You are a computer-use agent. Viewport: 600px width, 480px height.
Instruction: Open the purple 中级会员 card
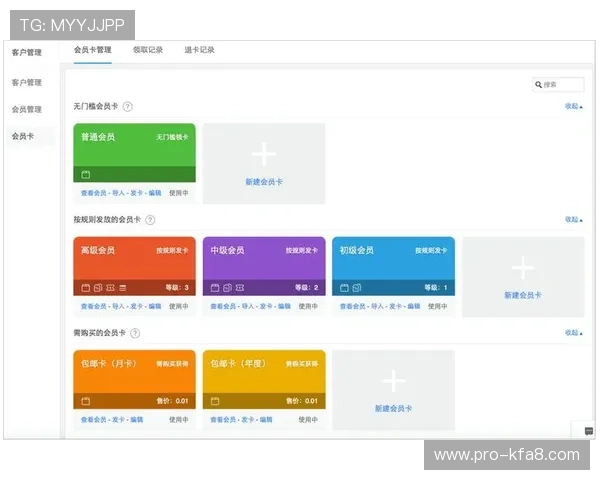coord(264,266)
